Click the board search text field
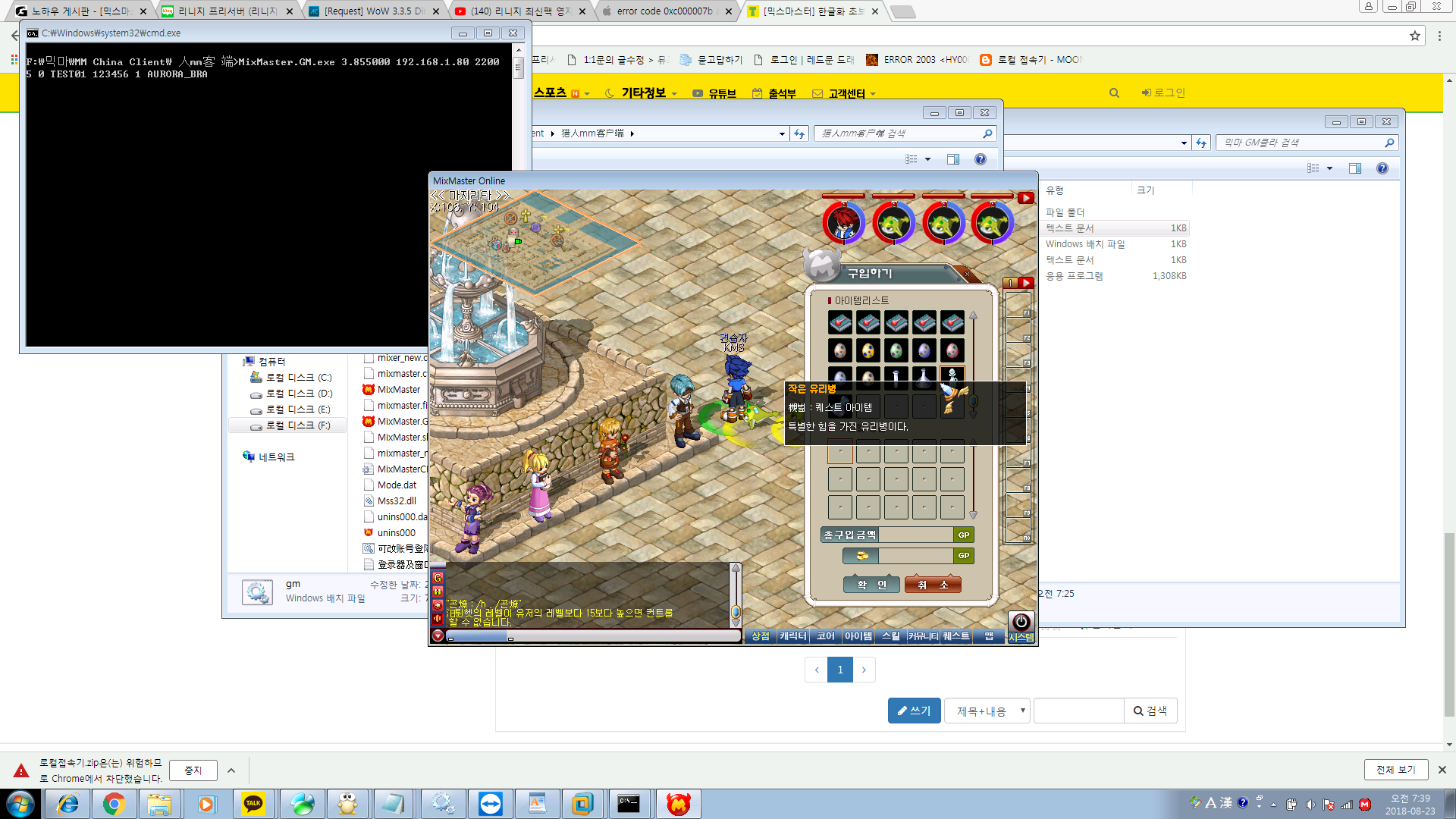The height and width of the screenshot is (819, 1456). [x=1078, y=711]
